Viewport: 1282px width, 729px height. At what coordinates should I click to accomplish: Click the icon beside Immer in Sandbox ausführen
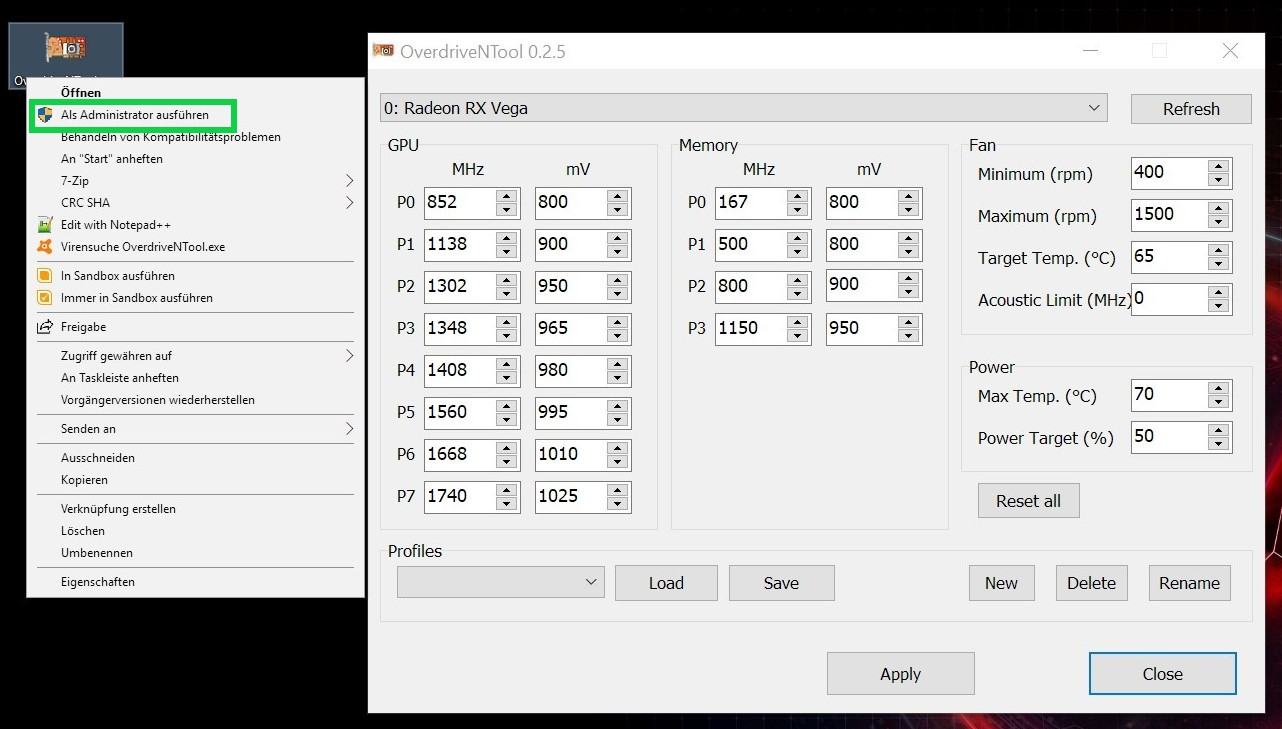[44, 298]
